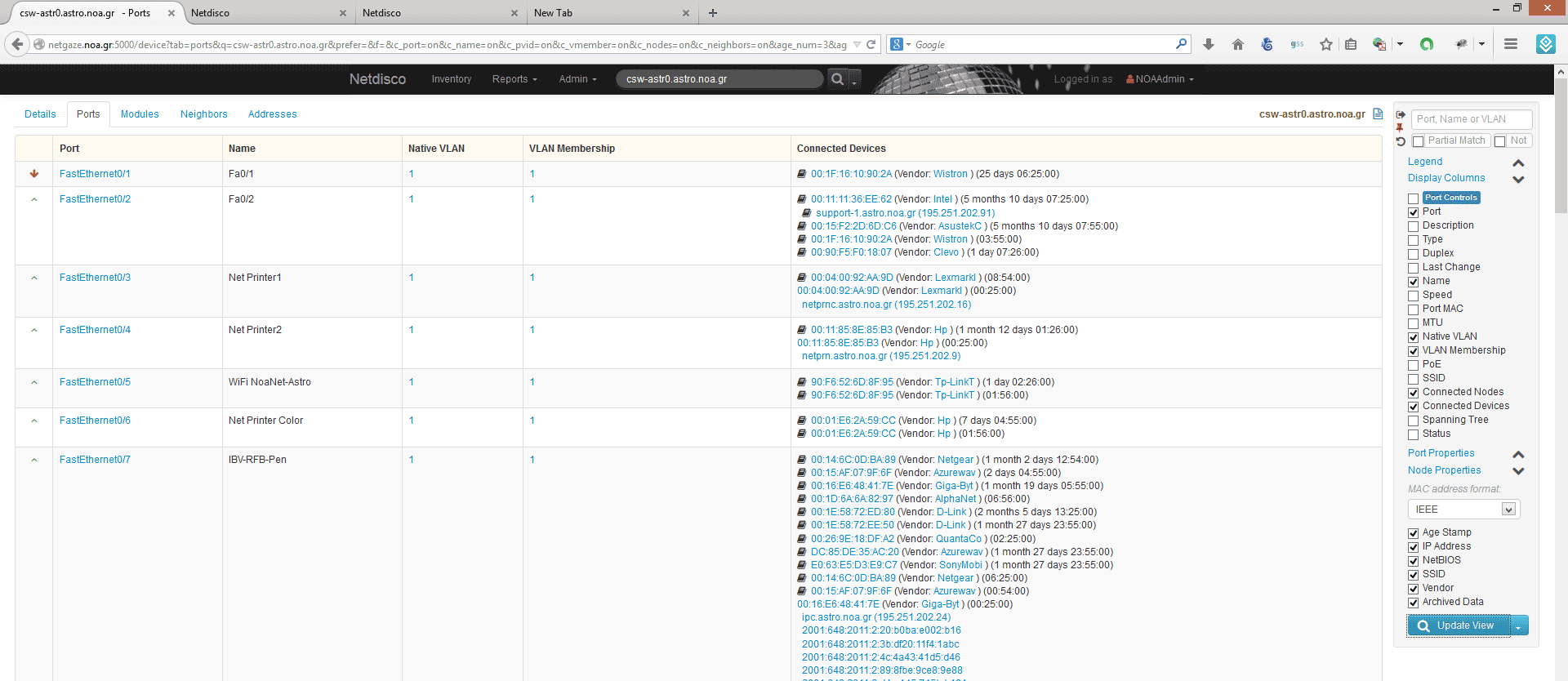Viewport: 1568px width, 681px height.
Task: Click the Google search magnifier icon
Action: coord(1181,44)
